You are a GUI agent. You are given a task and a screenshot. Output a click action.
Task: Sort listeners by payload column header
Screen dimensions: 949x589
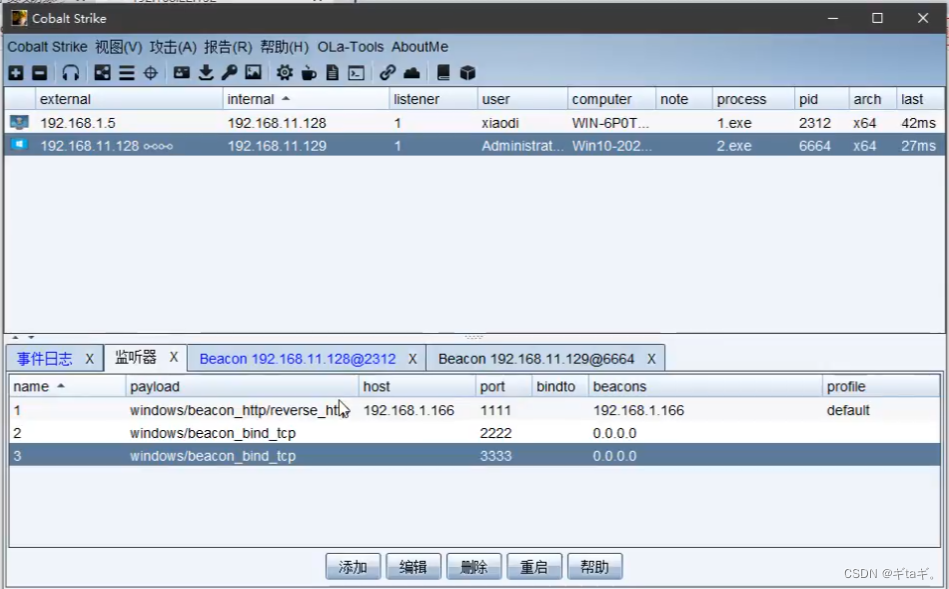click(242, 387)
